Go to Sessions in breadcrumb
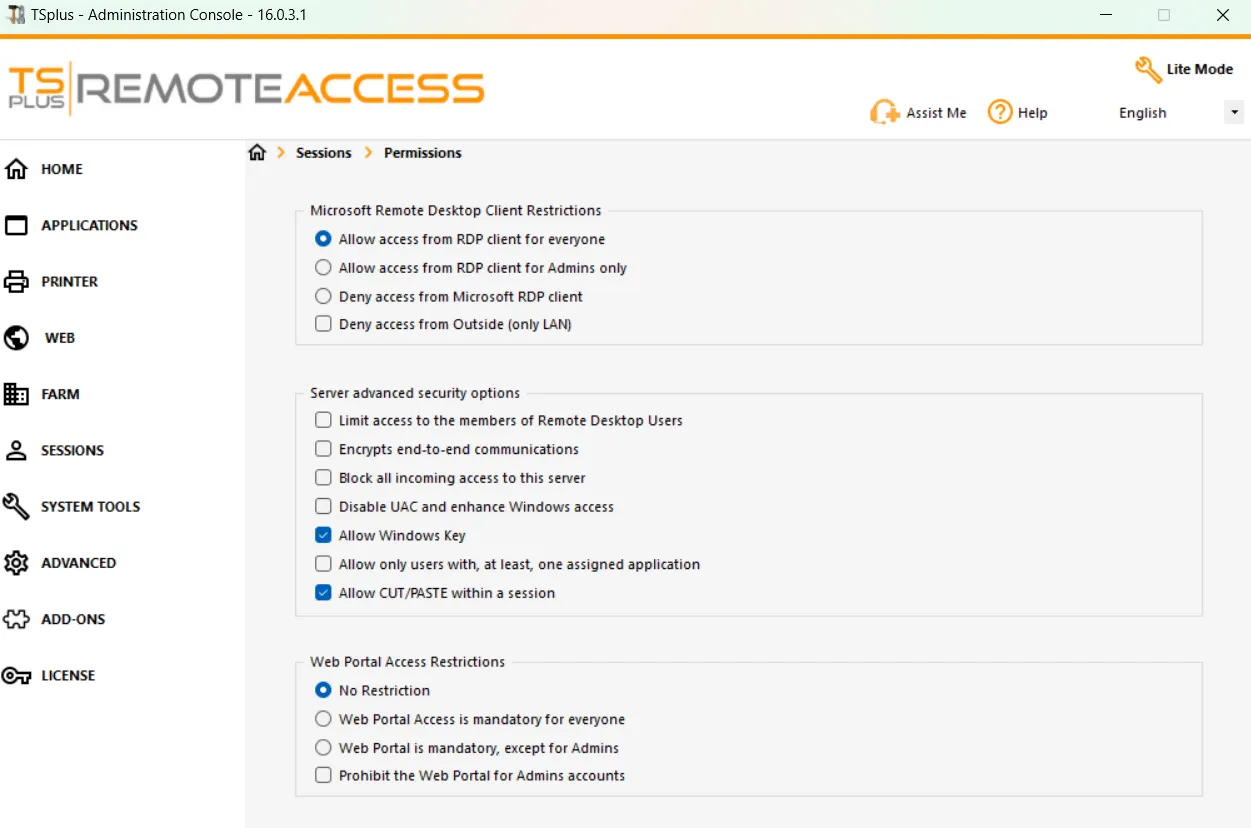This screenshot has height=828, width=1251. coord(324,153)
